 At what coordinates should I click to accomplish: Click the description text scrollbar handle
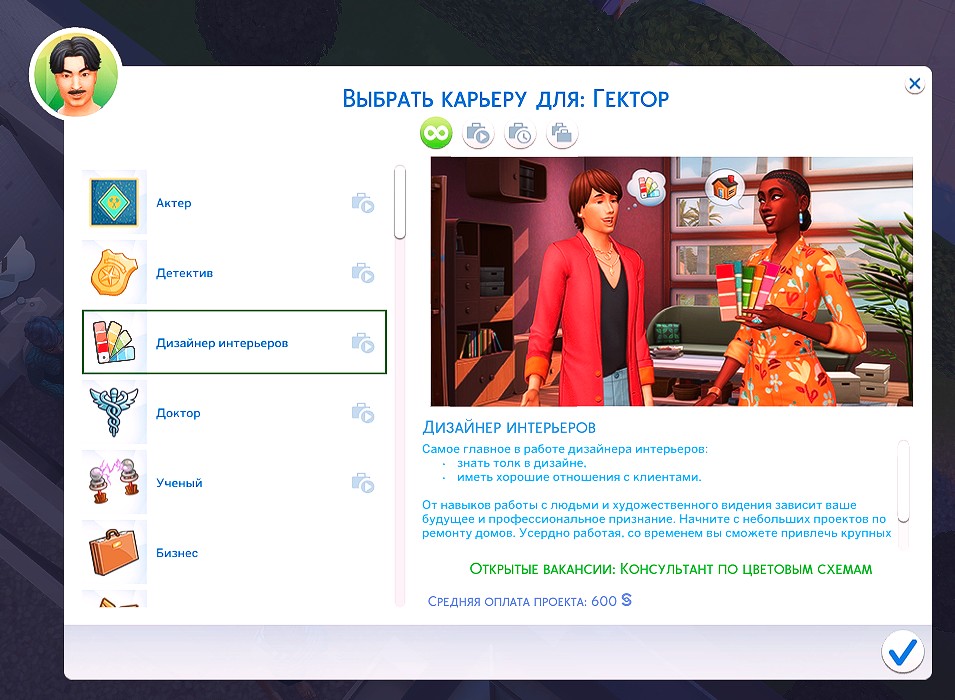click(x=903, y=481)
